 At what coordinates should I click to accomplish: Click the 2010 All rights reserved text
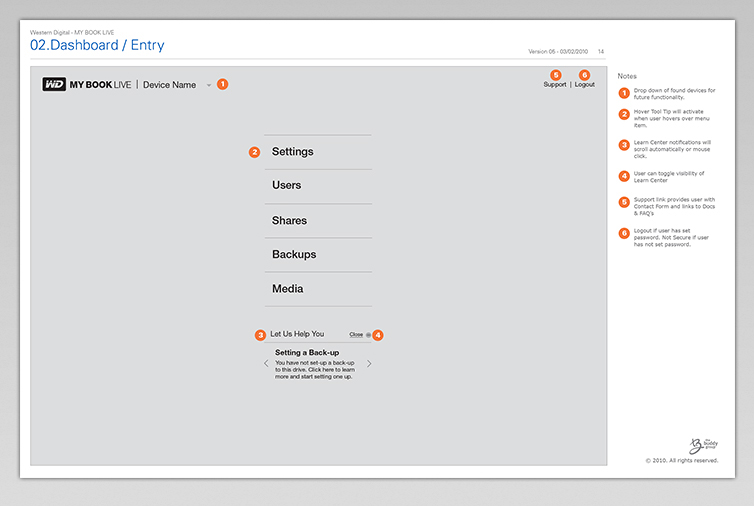coord(681,460)
